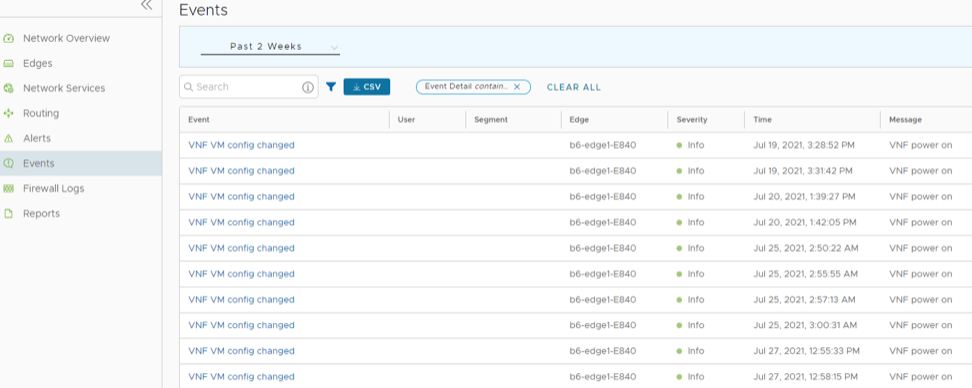Sort by Event column header

tap(199, 120)
